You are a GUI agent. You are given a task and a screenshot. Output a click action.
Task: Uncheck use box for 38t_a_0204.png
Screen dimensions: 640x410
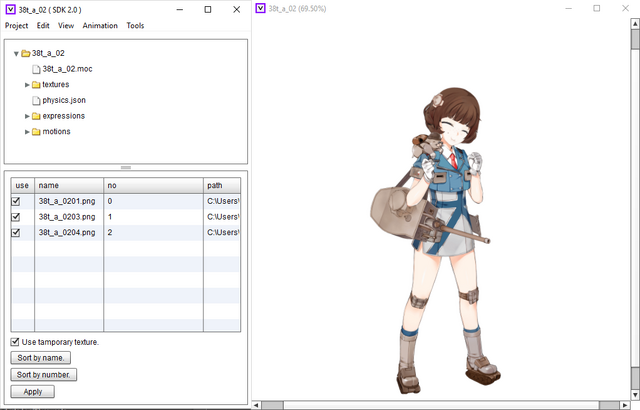[x=16, y=233]
